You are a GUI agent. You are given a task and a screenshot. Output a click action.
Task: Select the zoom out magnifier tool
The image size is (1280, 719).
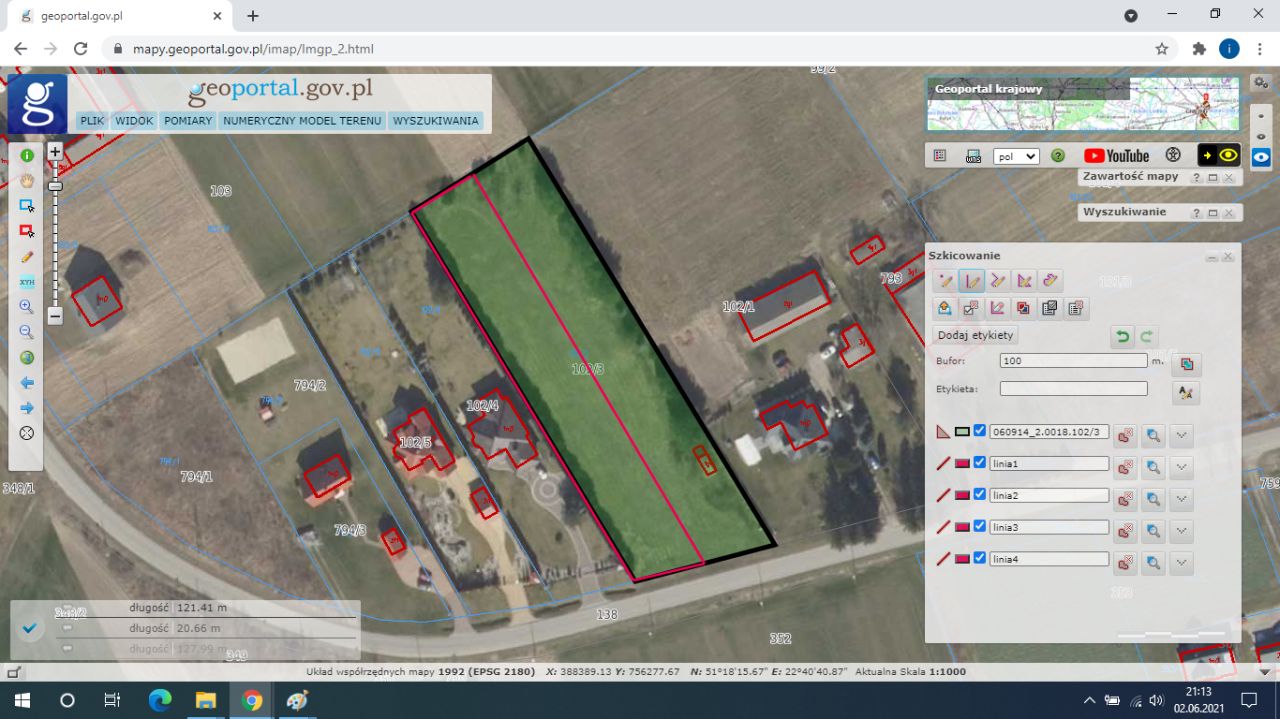(27, 332)
